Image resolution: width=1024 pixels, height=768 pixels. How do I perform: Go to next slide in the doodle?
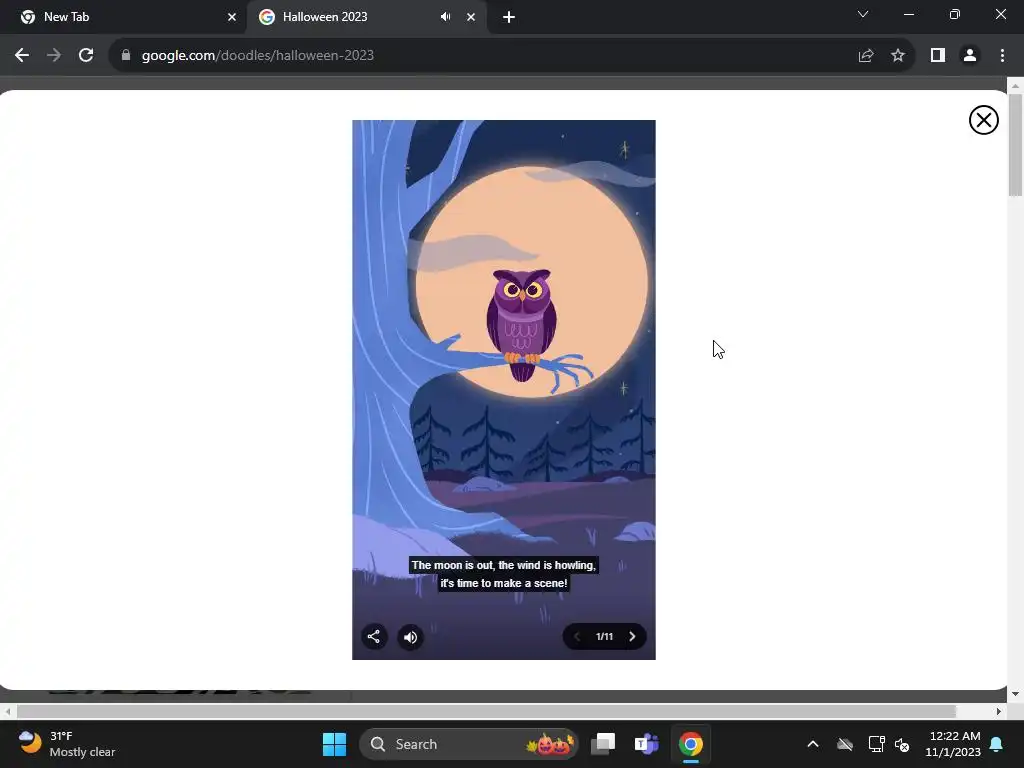click(x=632, y=636)
